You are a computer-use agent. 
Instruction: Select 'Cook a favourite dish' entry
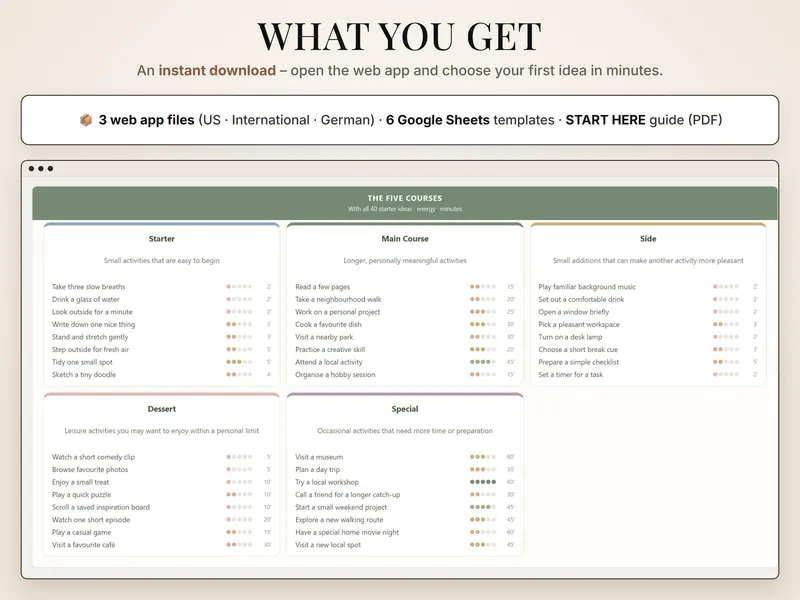point(405,324)
